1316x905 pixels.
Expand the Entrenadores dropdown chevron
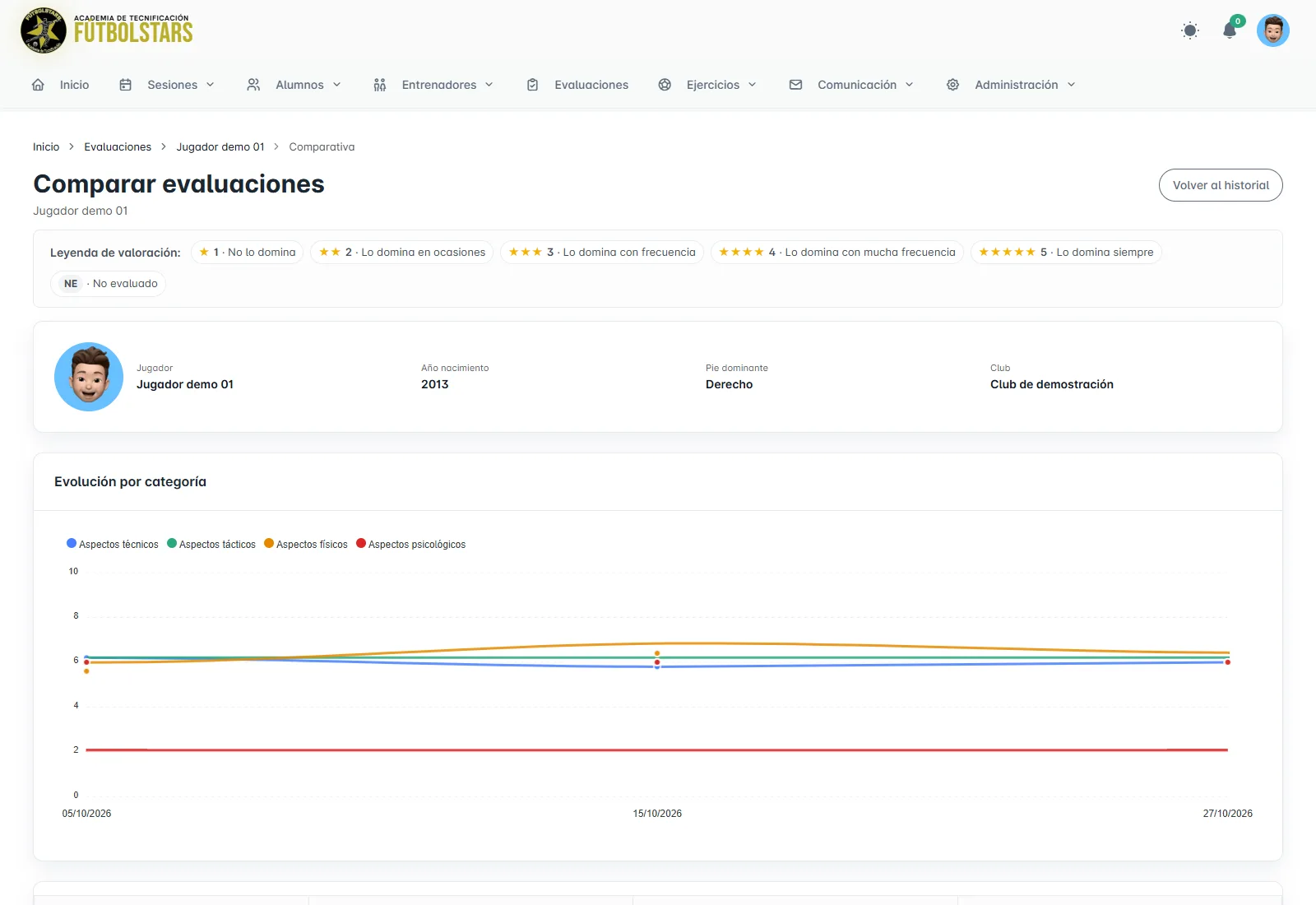[489, 85]
